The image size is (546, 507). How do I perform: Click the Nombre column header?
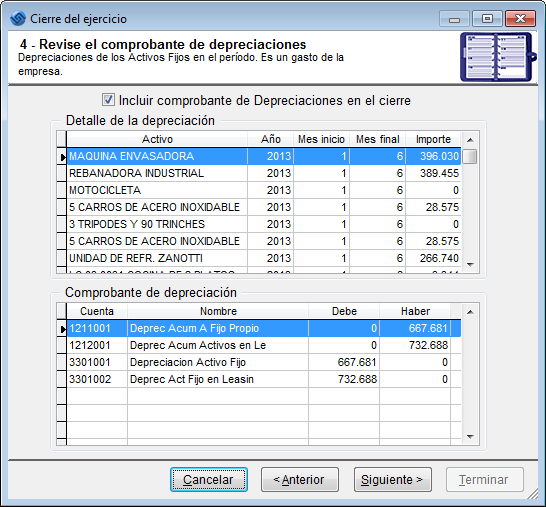pos(218,311)
